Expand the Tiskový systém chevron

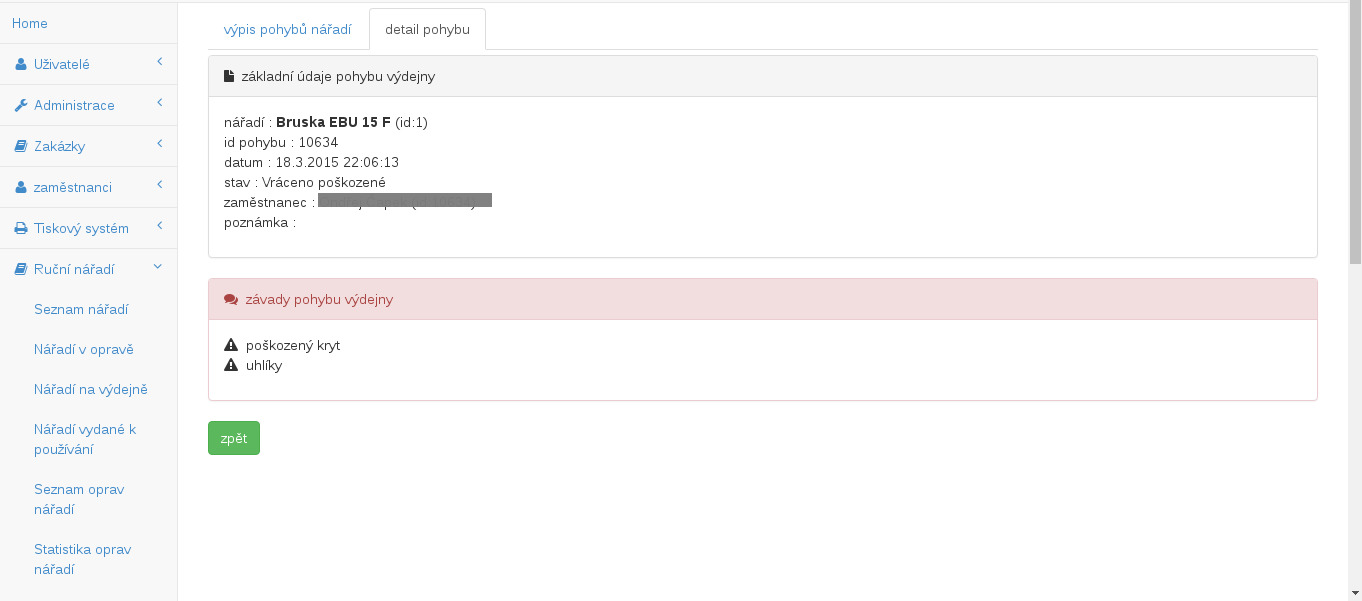point(159,227)
